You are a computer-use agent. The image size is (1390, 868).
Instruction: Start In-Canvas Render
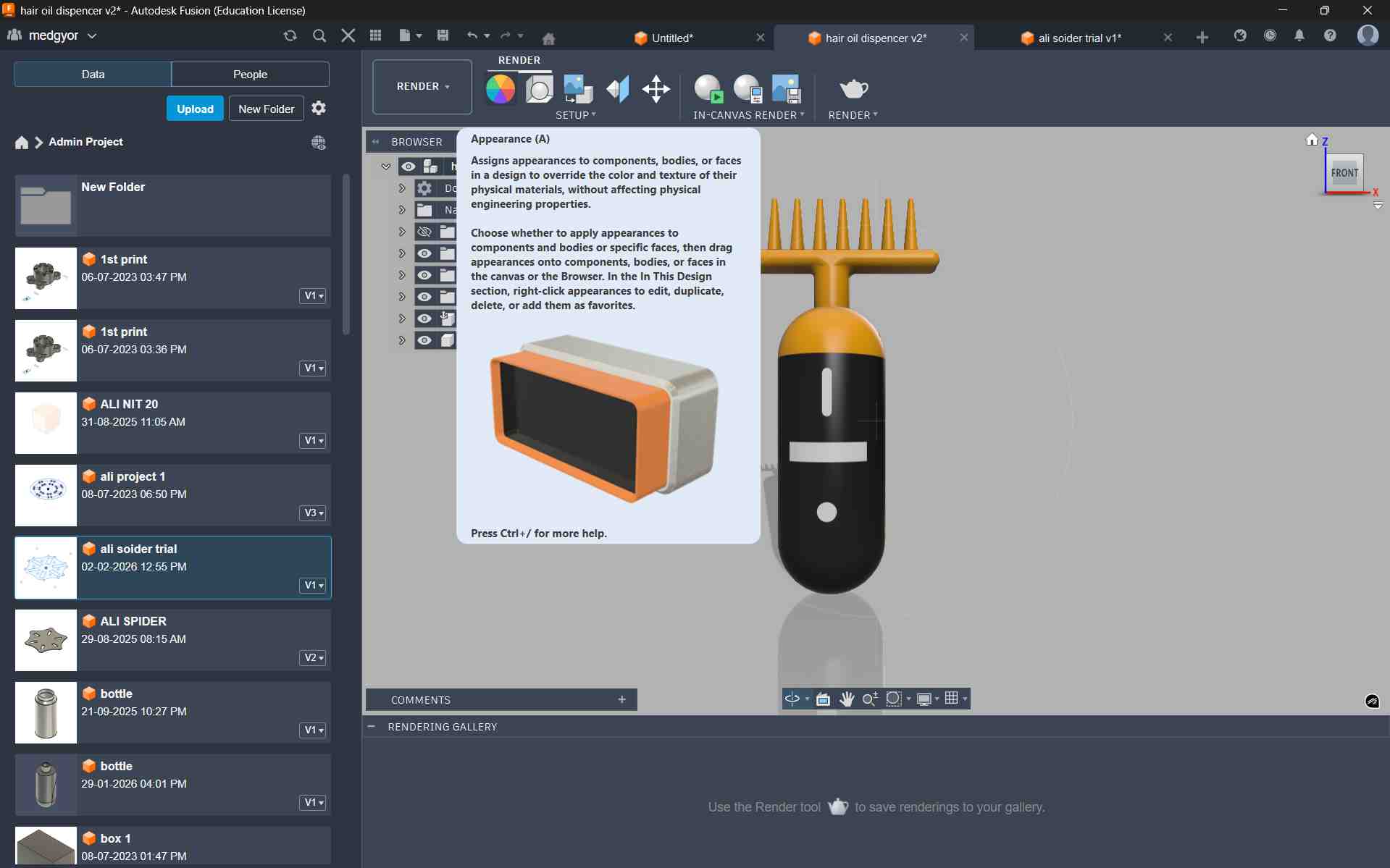(x=708, y=89)
